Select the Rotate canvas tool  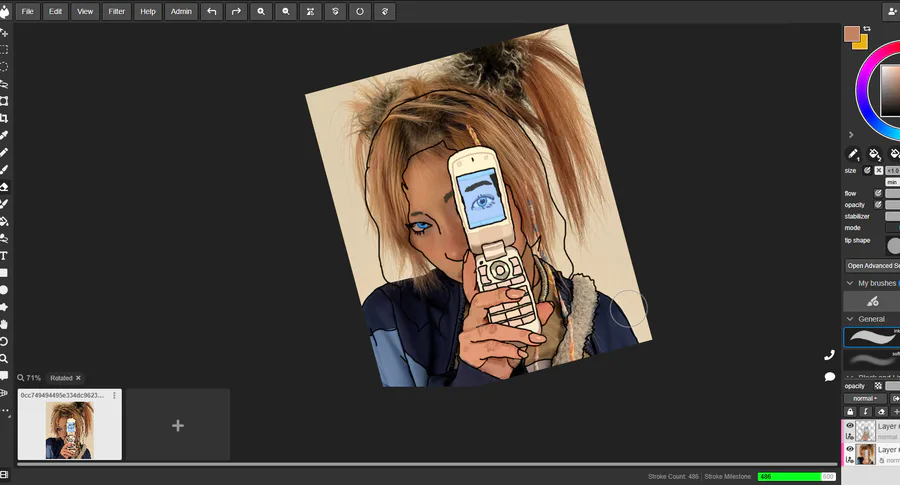point(3,342)
